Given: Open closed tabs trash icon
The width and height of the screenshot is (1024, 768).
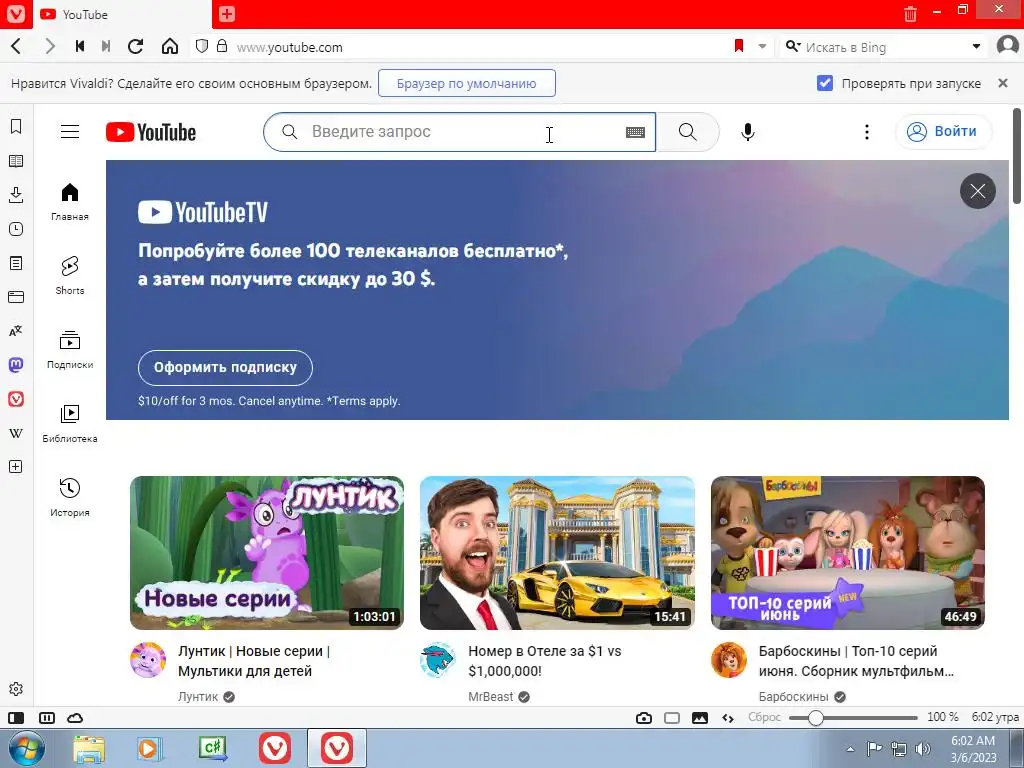Looking at the screenshot, I should click(x=910, y=14).
